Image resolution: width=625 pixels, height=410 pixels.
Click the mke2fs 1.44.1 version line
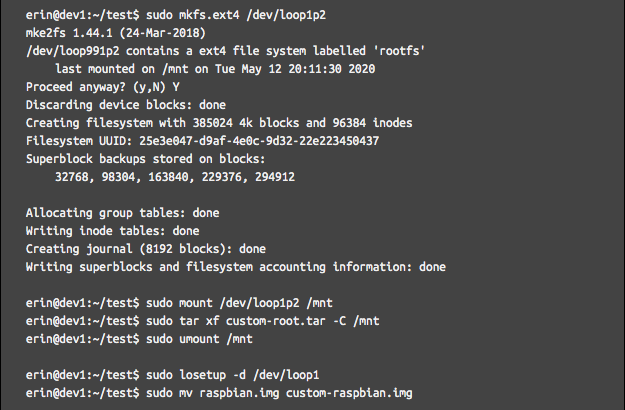[x=116, y=33]
